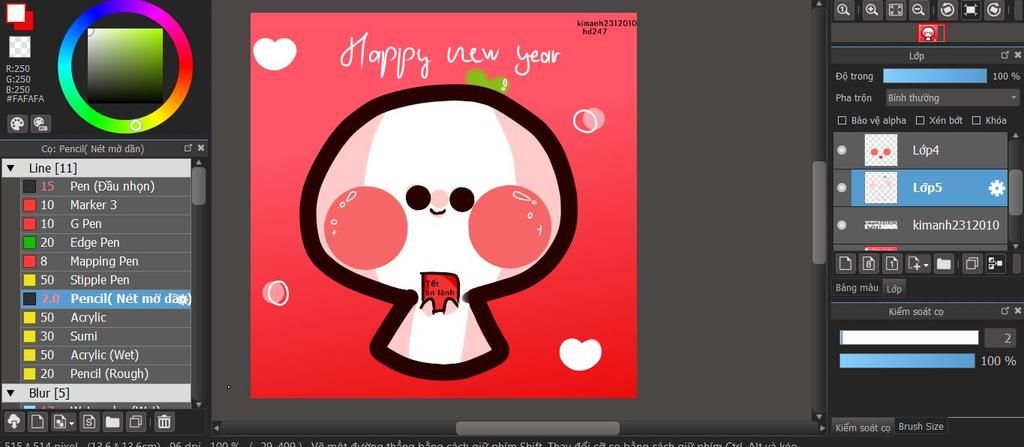This screenshot has height=447, width=1024.
Task: Select the transparent color swatch
Action: click(x=19, y=47)
